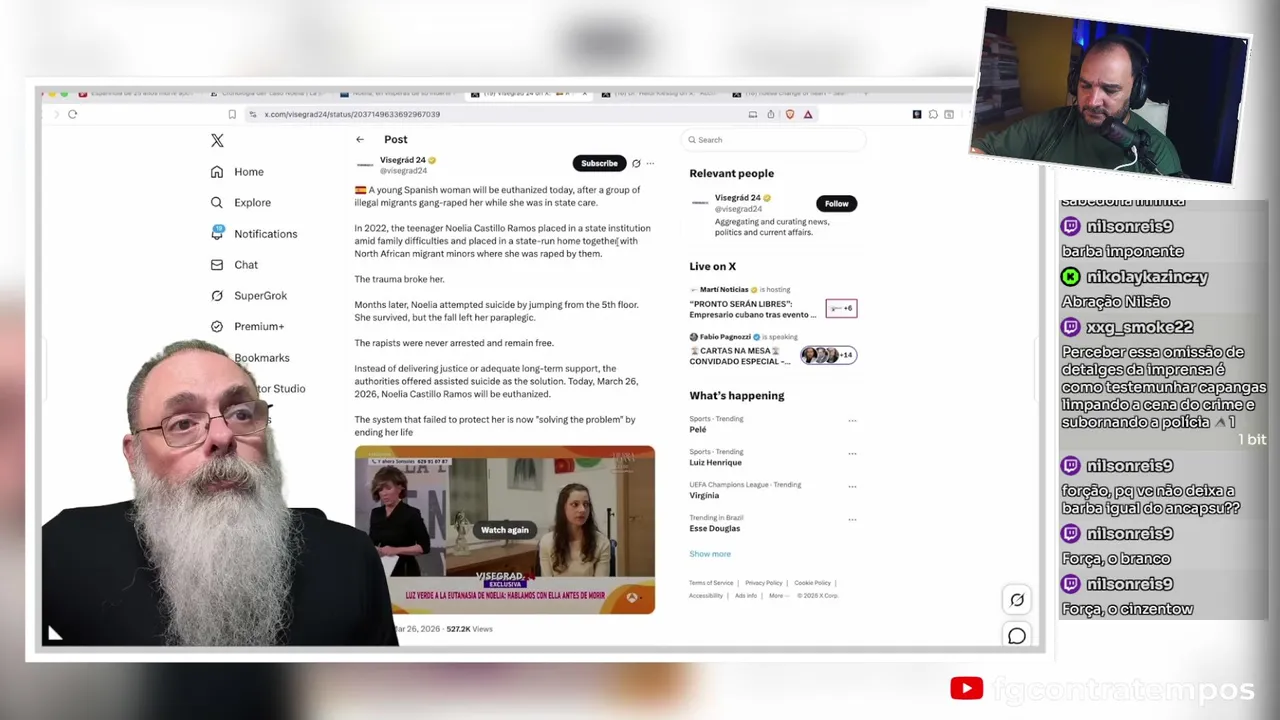Go back using the Post arrow
Screen dimensions: 1280x720
(x=360, y=140)
